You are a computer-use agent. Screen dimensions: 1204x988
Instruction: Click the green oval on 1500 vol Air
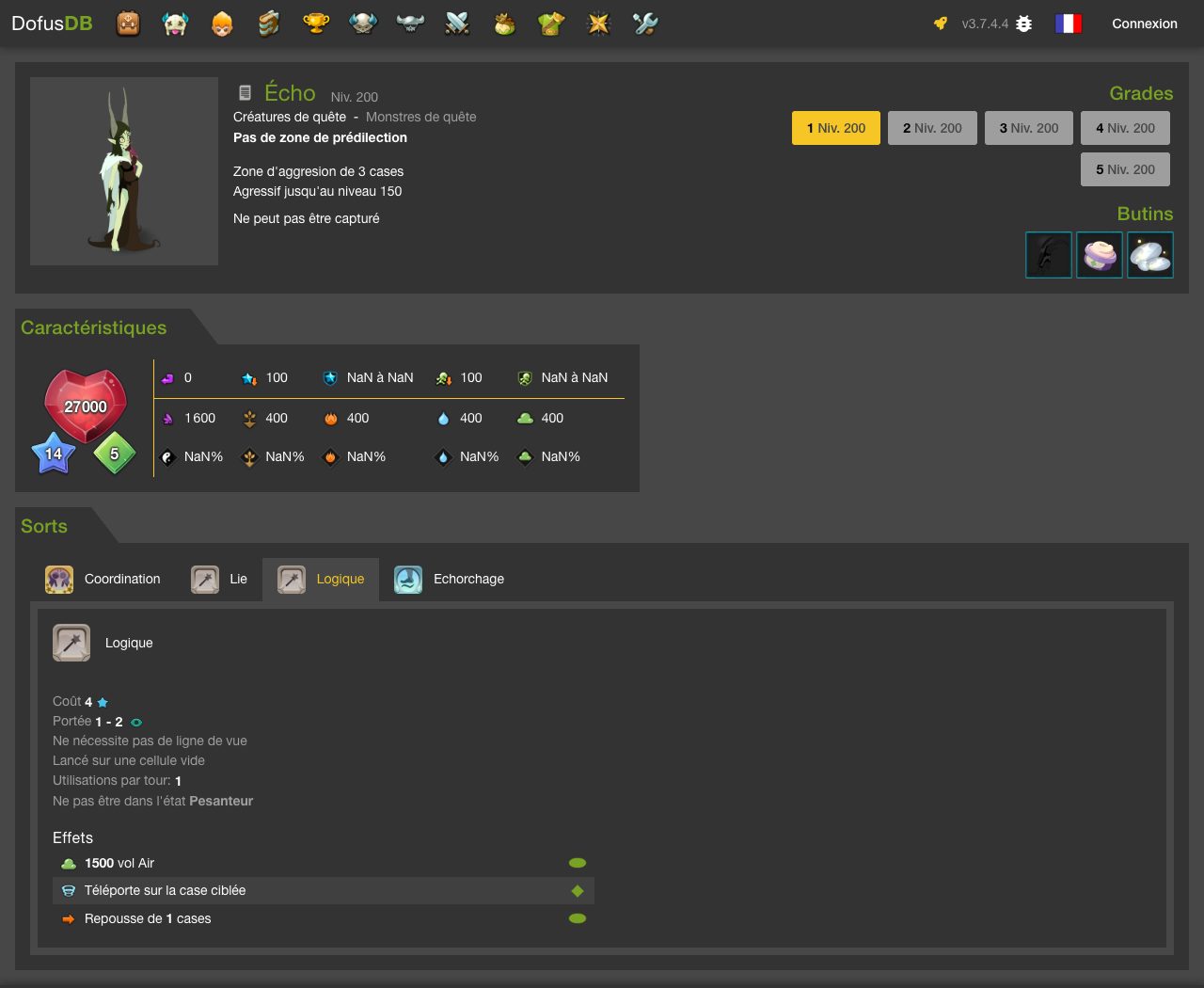[578, 863]
